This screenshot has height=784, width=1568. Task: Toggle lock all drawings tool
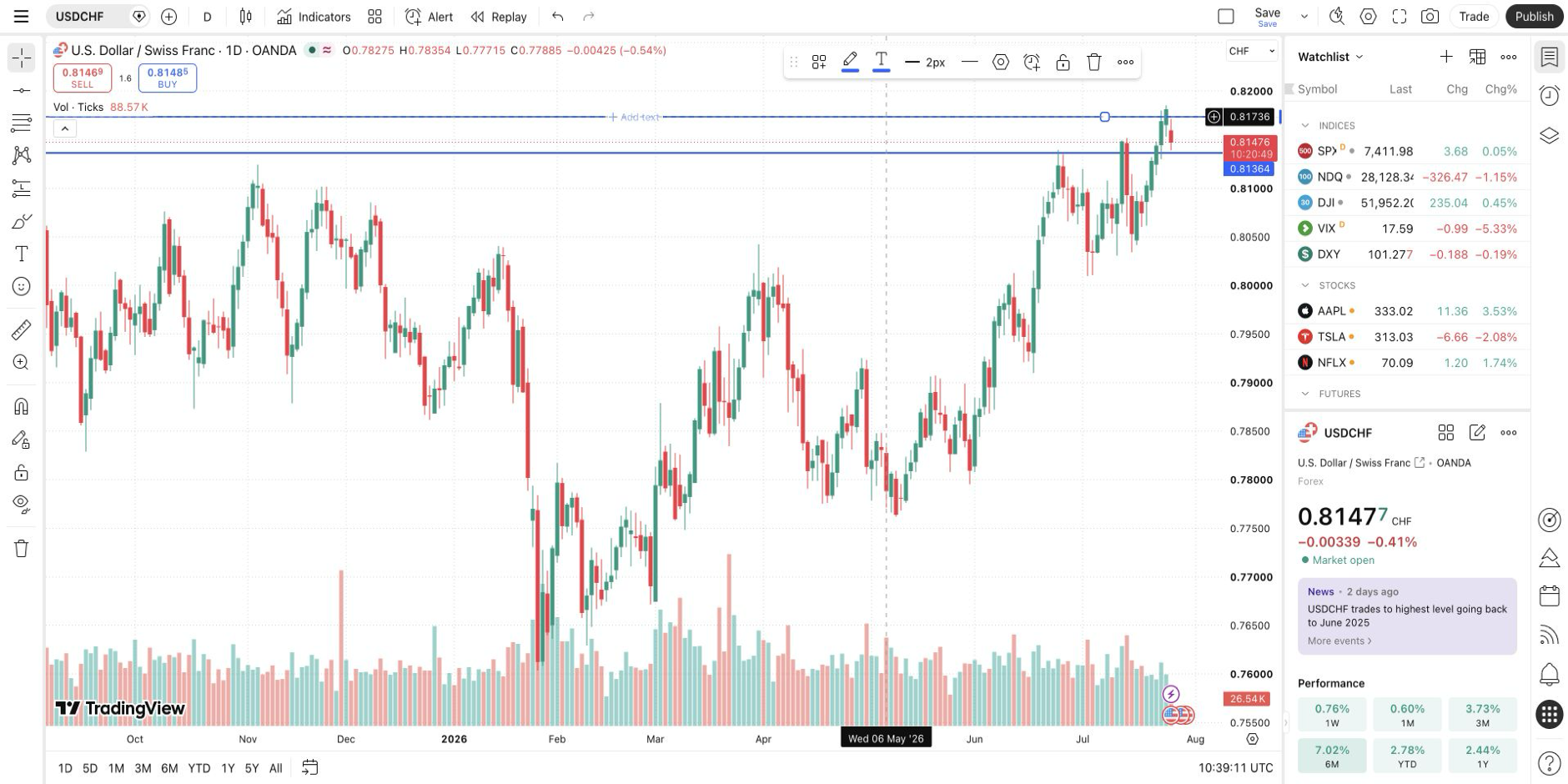click(22, 473)
